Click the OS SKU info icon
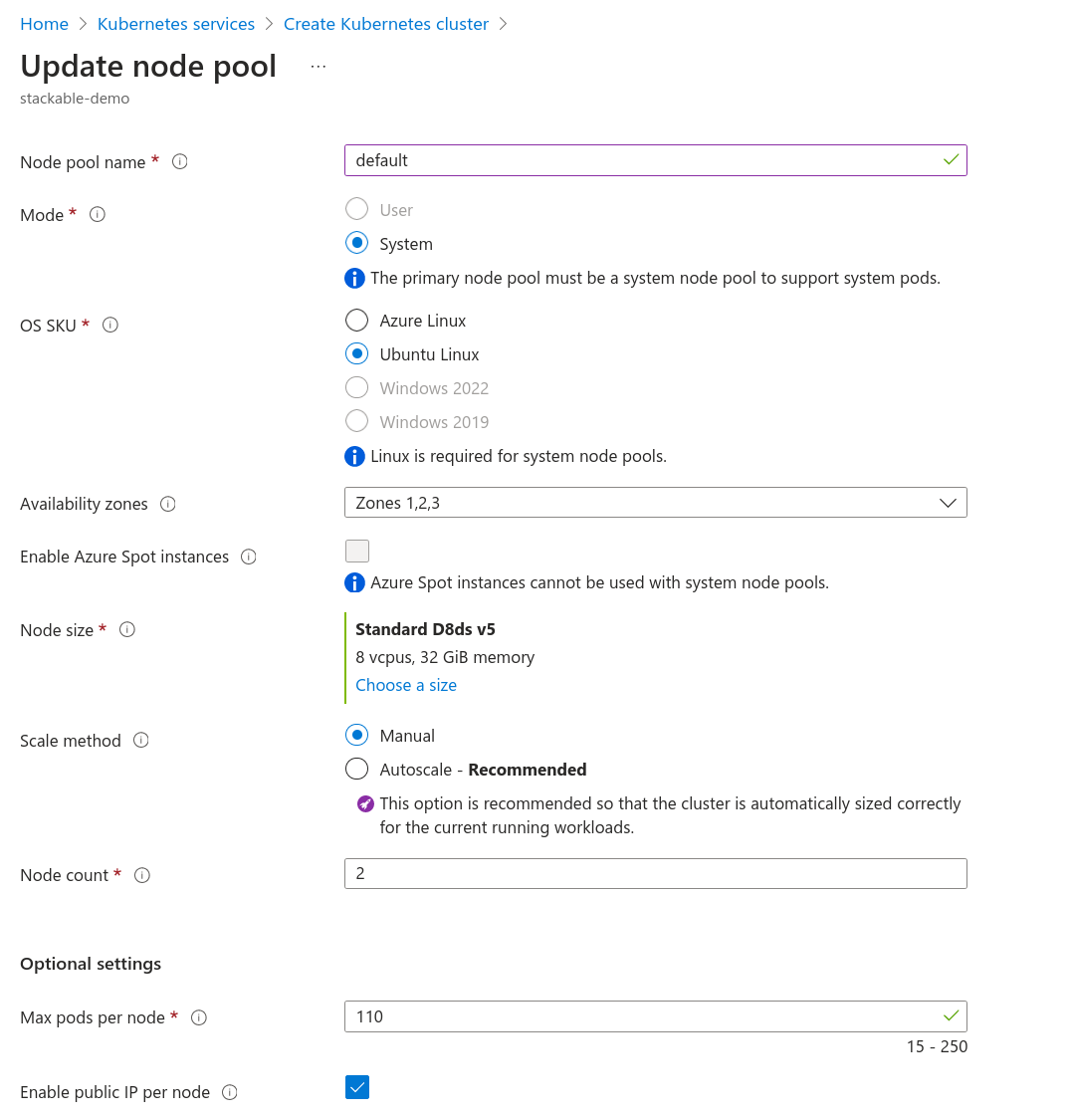The height and width of the screenshot is (1120, 1070). pyautogui.click(x=110, y=325)
